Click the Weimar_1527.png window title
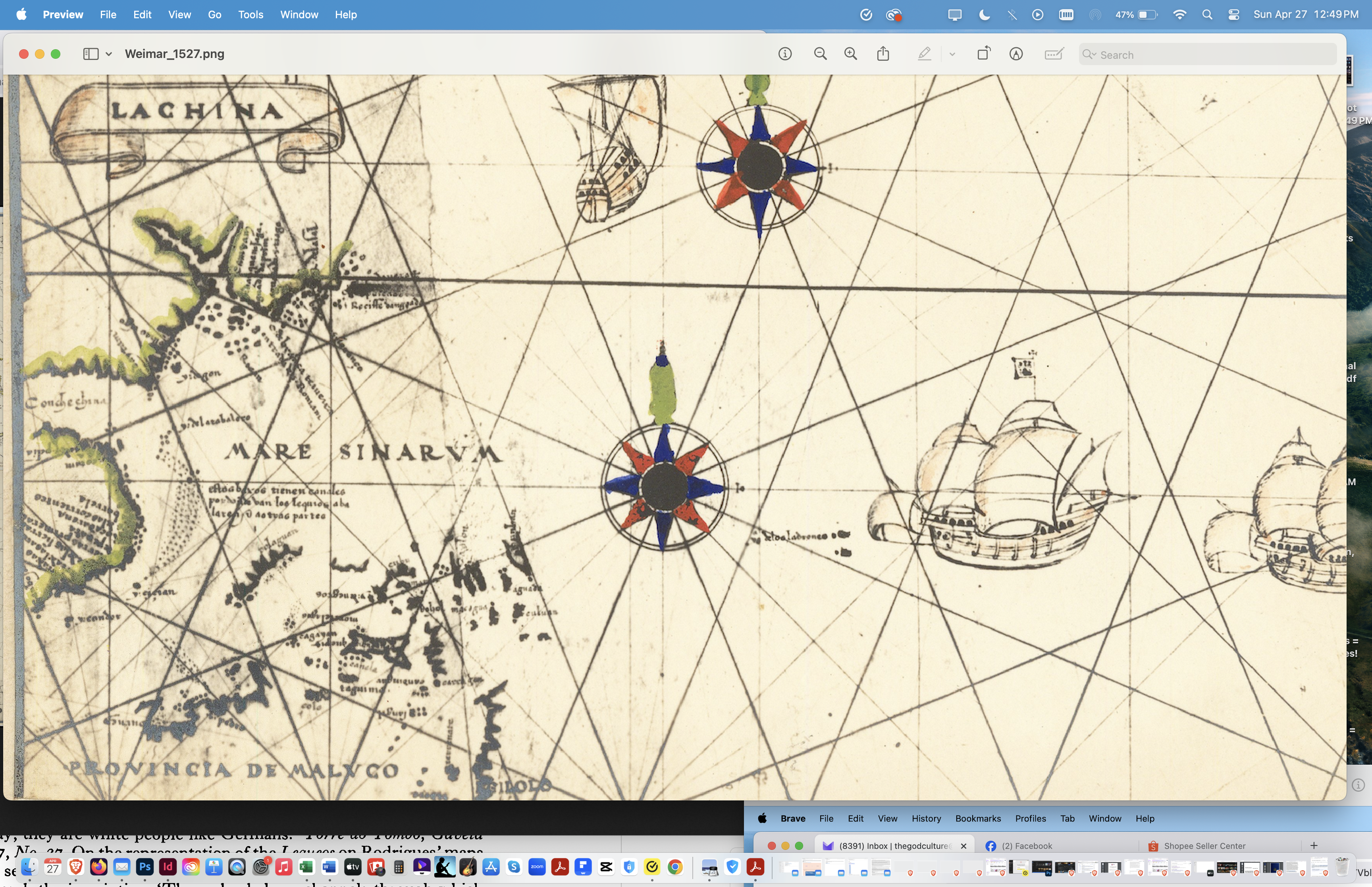This screenshot has width=1372, height=887. pos(174,54)
